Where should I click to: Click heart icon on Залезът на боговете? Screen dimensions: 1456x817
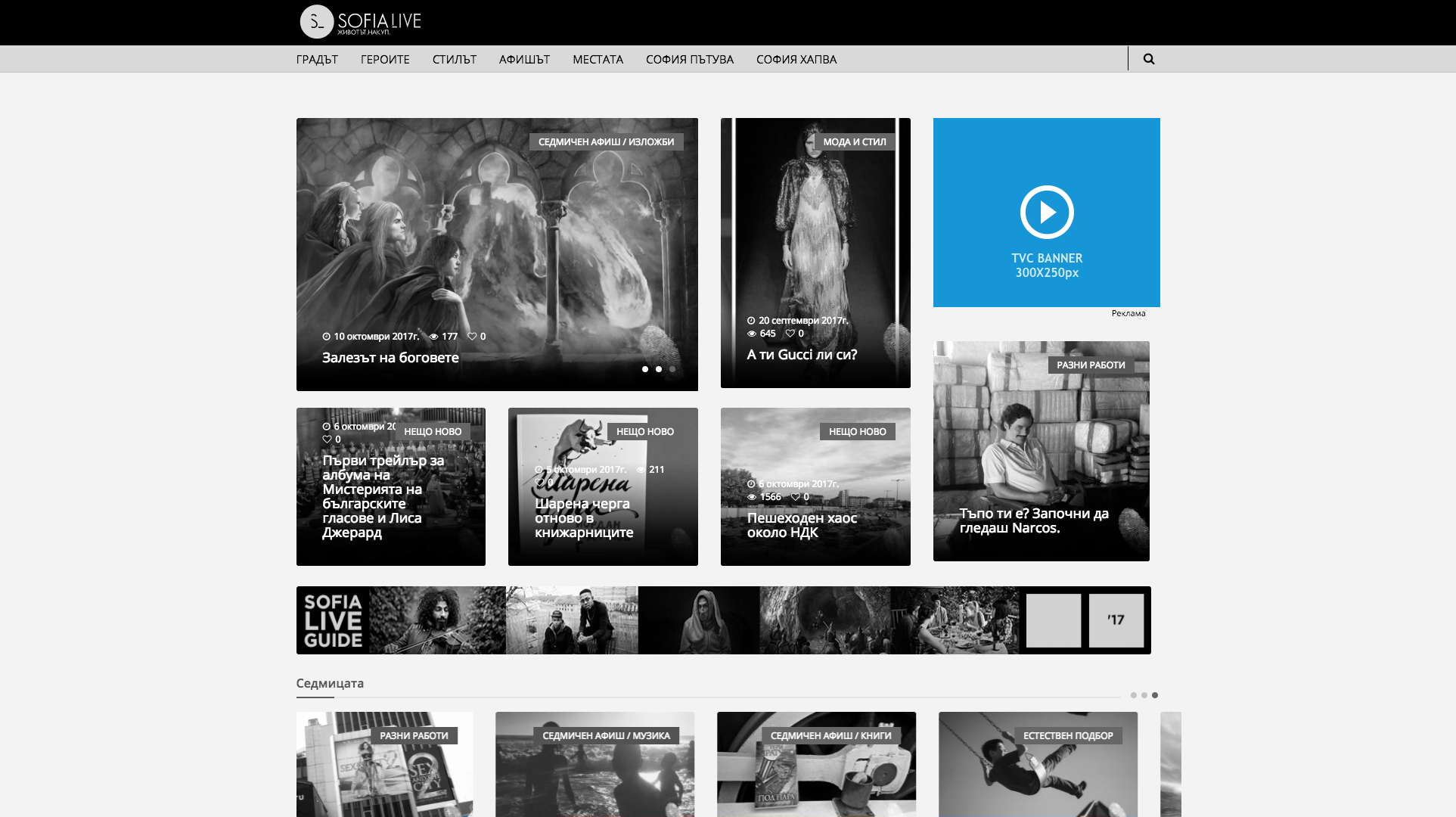[472, 337]
